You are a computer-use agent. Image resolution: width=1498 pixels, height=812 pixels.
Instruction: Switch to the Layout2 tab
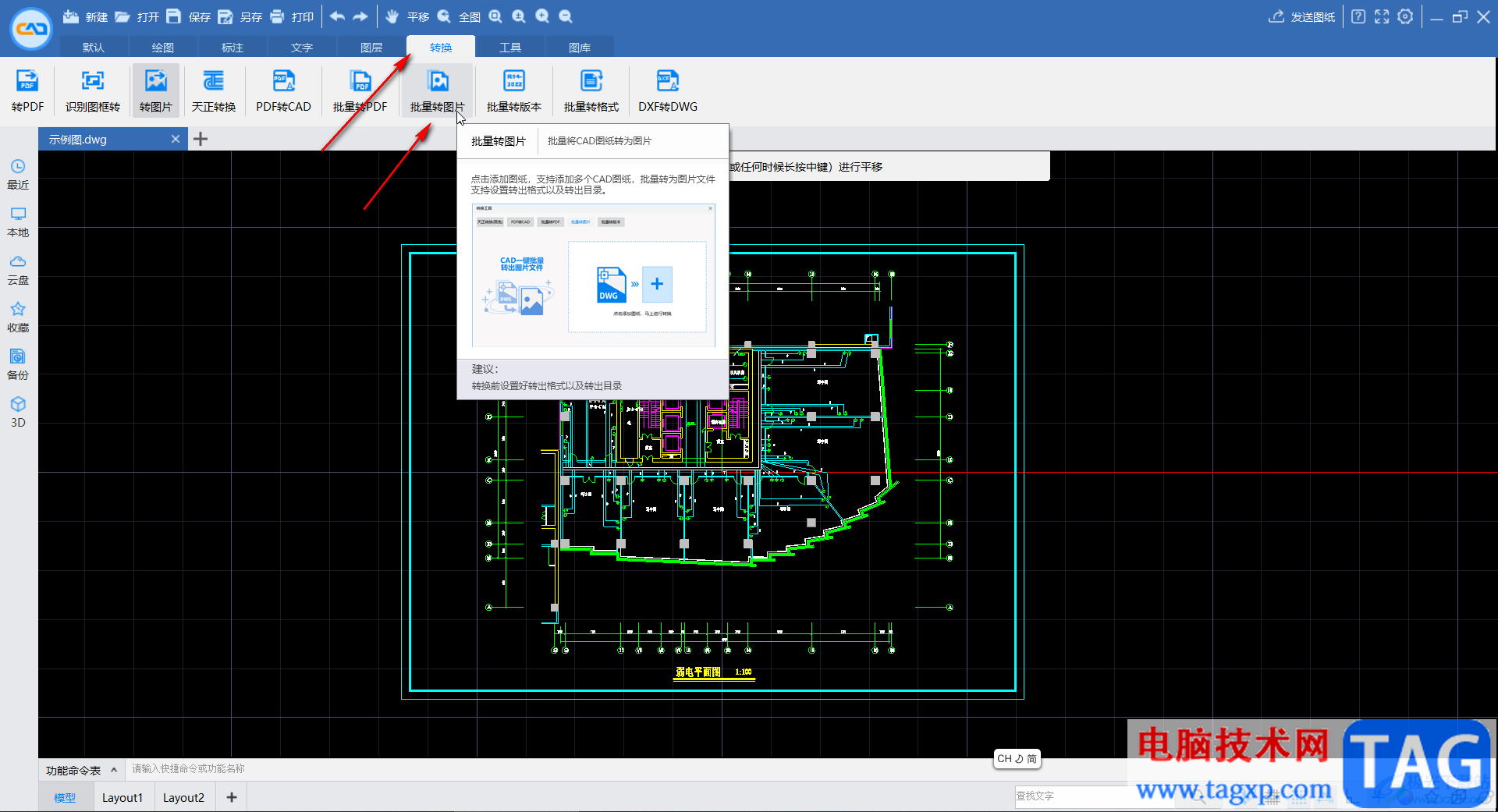point(183,797)
